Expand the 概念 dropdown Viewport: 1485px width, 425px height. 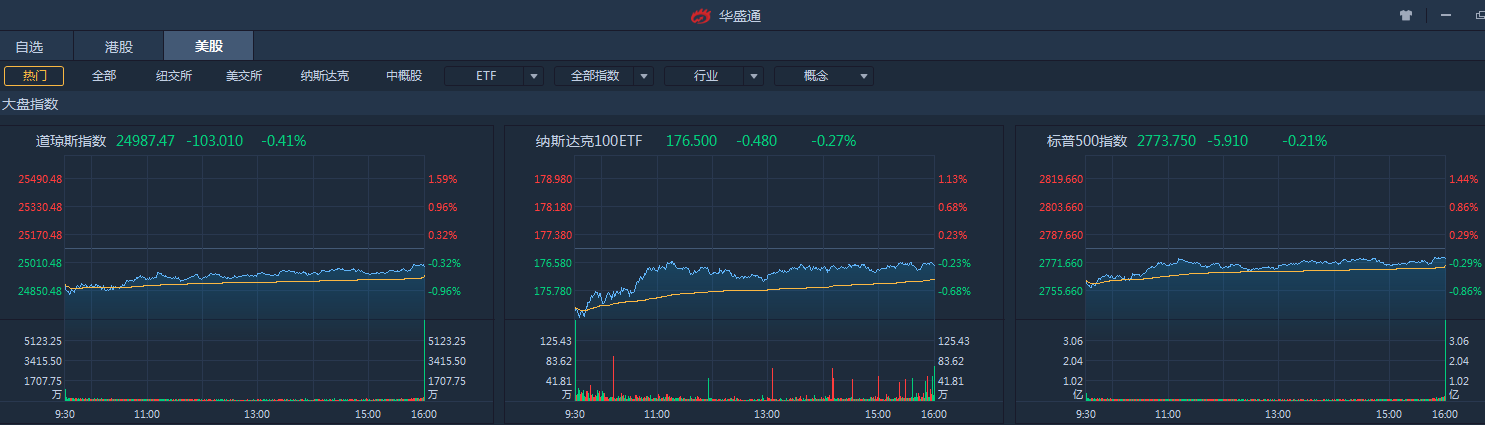824,76
